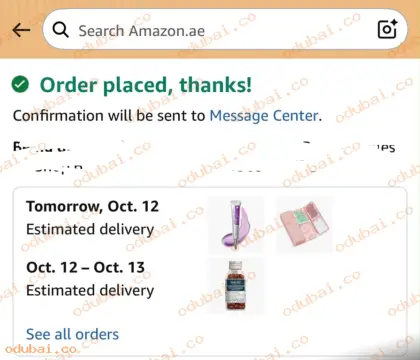Click Estimated delivery under Oct. 12 – Oct. 13
The width and height of the screenshot is (420, 360).
pyautogui.click(x=90, y=290)
